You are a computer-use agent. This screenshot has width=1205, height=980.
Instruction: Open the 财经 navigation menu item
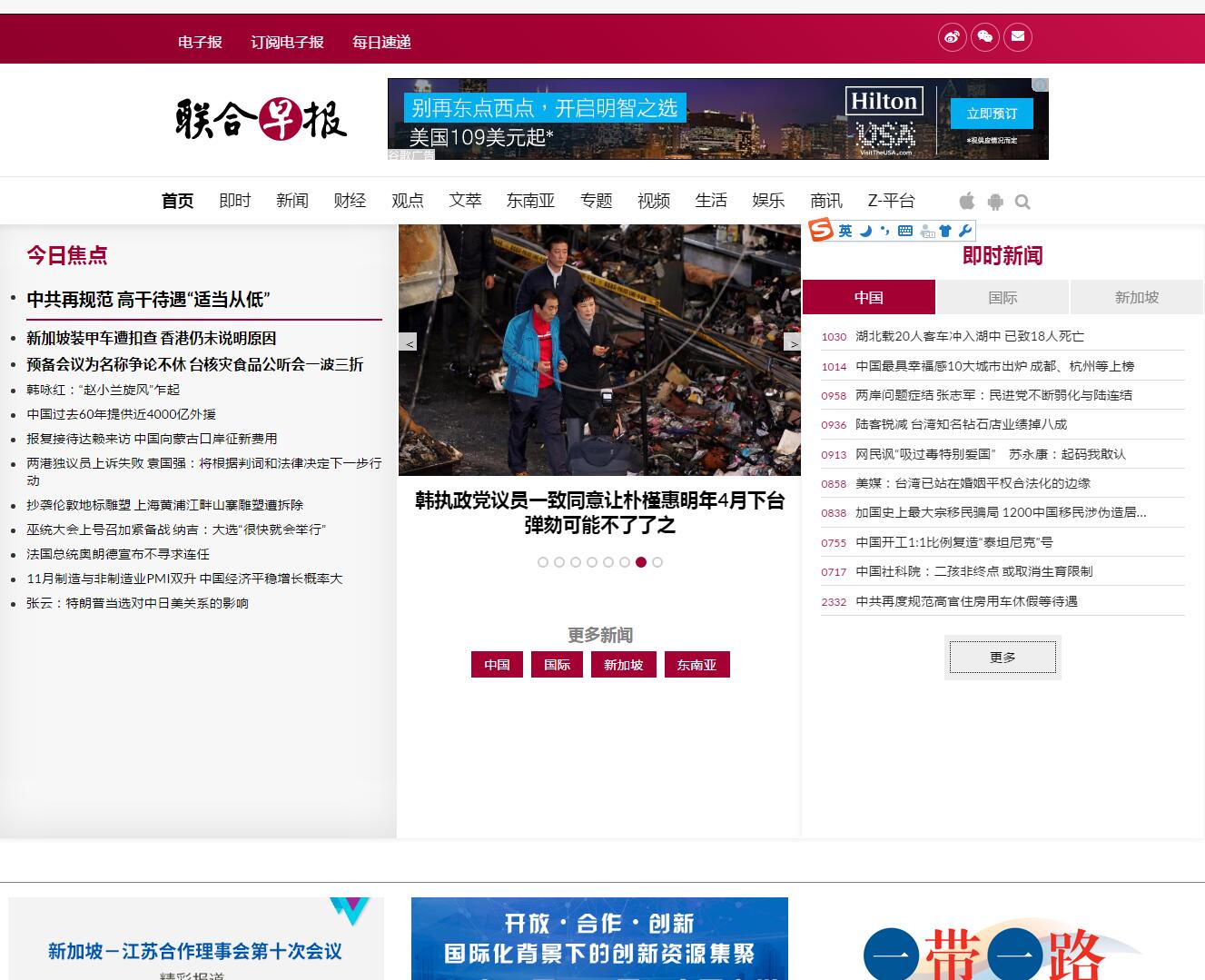[351, 201]
